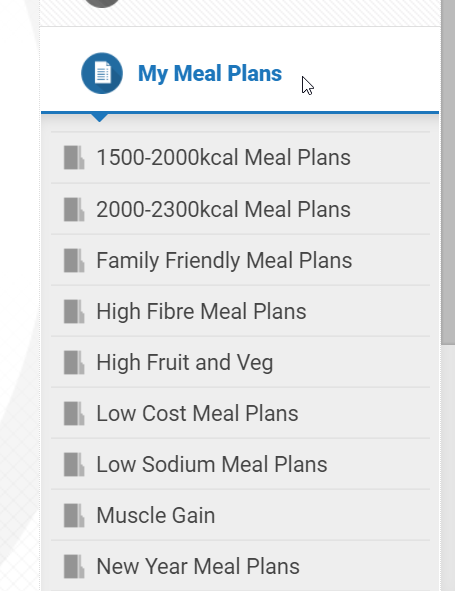Click the folder icon next to High Fibre Meal Plans
Image resolution: width=455 pixels, height=591 pixels.
click(74, 311)
